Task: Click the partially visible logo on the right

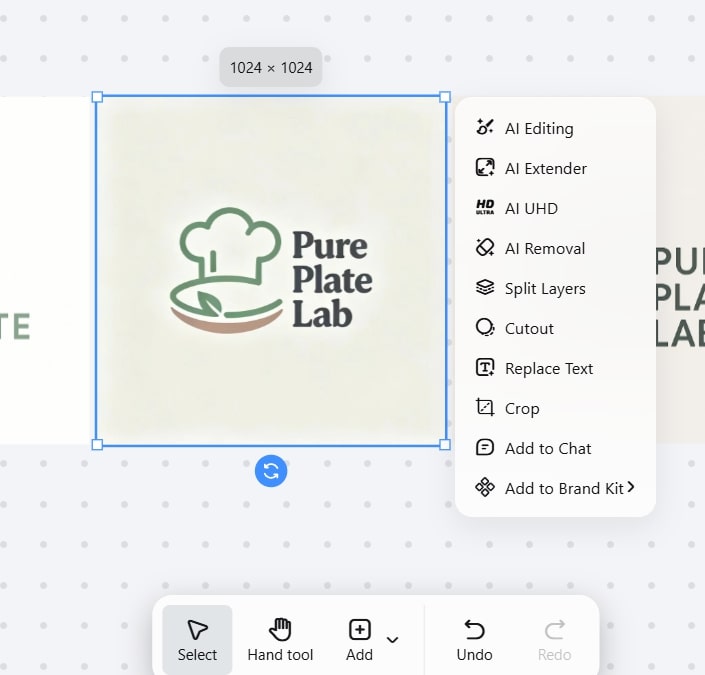Action: coord(680,297)
